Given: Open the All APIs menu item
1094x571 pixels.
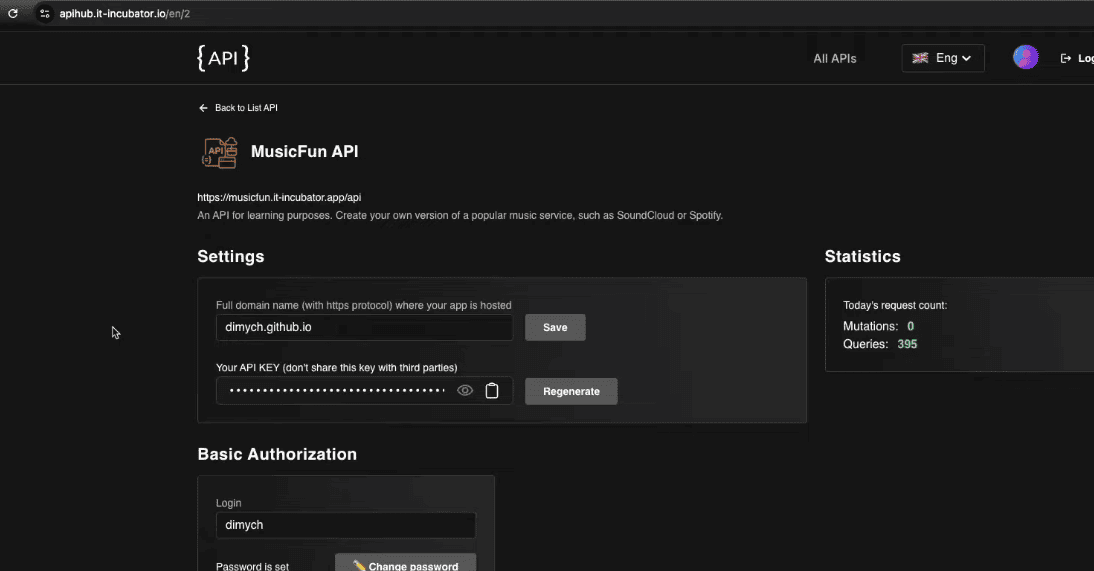Looking at the screenshot, I should click(834, 59).
